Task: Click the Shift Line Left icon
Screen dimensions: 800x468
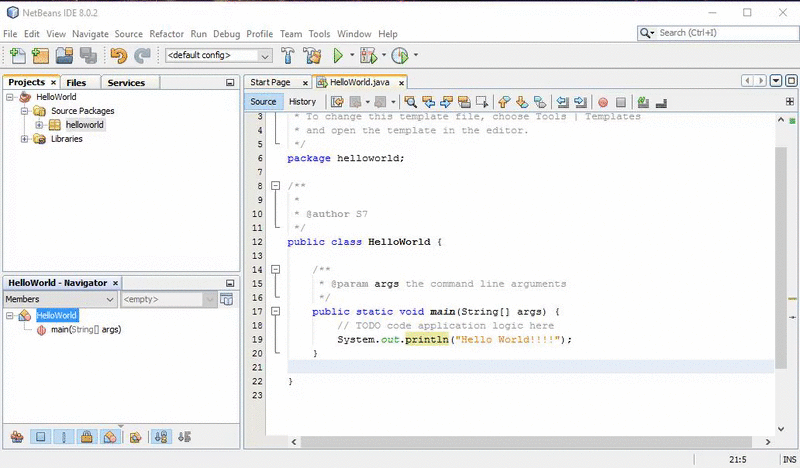Action: pos(562,102)
